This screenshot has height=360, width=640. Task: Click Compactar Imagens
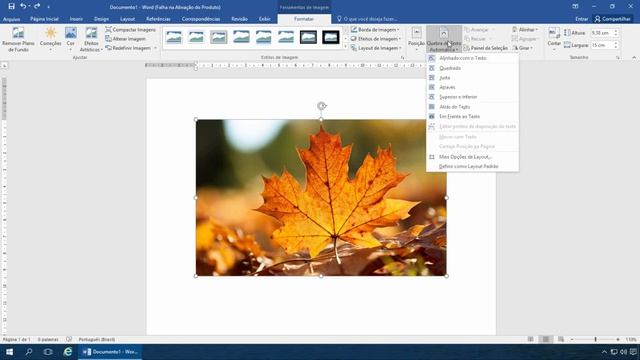130,30
